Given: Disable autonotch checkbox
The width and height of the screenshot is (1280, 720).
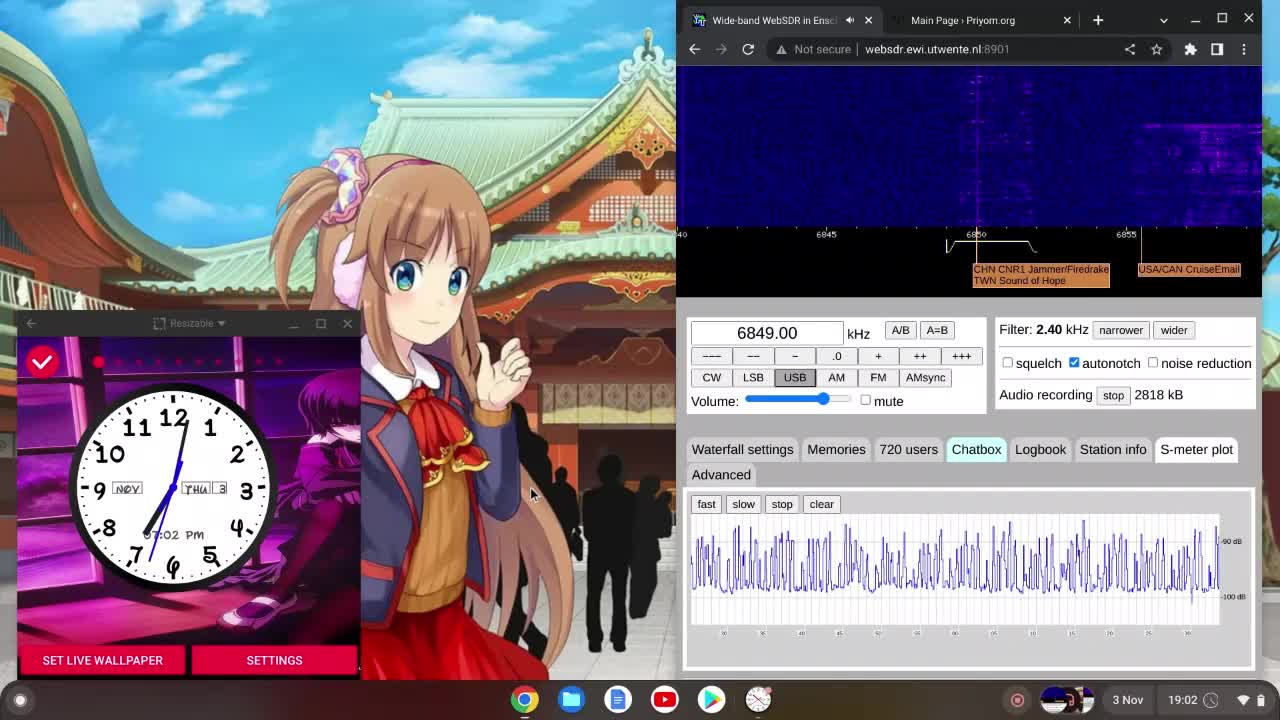Looking at the screenshot, I should click(x=1074, y=363).
